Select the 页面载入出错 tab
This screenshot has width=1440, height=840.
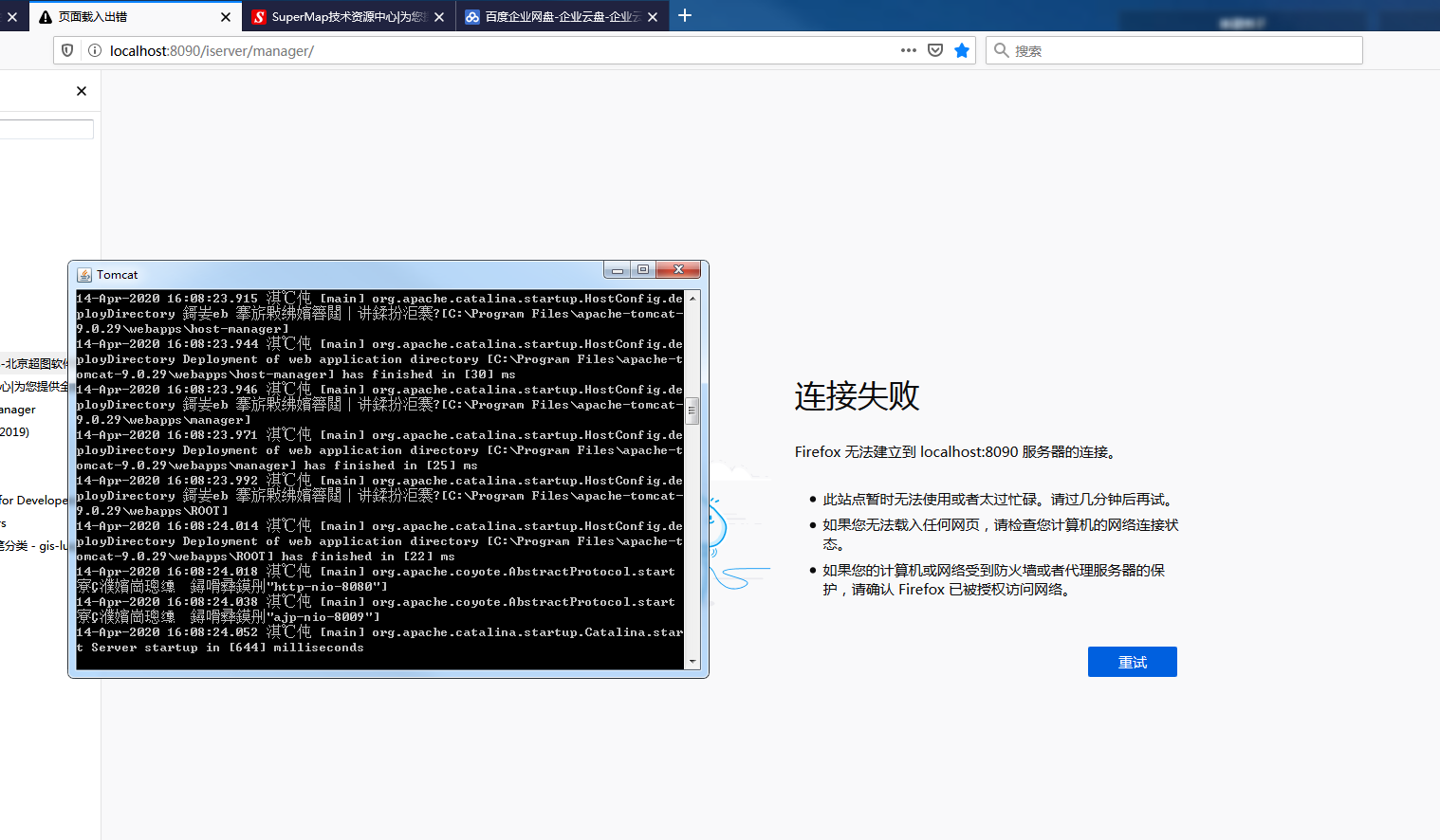click(136, 16)
